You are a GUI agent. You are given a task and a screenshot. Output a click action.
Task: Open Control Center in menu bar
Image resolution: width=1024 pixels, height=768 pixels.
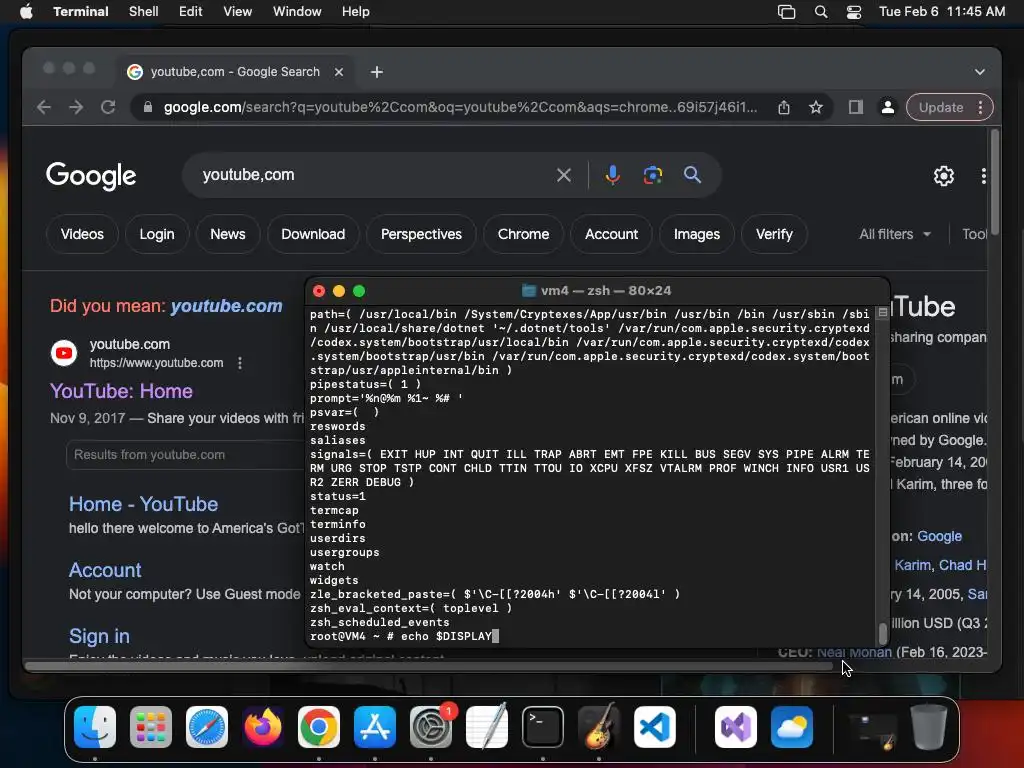(854, 12)
